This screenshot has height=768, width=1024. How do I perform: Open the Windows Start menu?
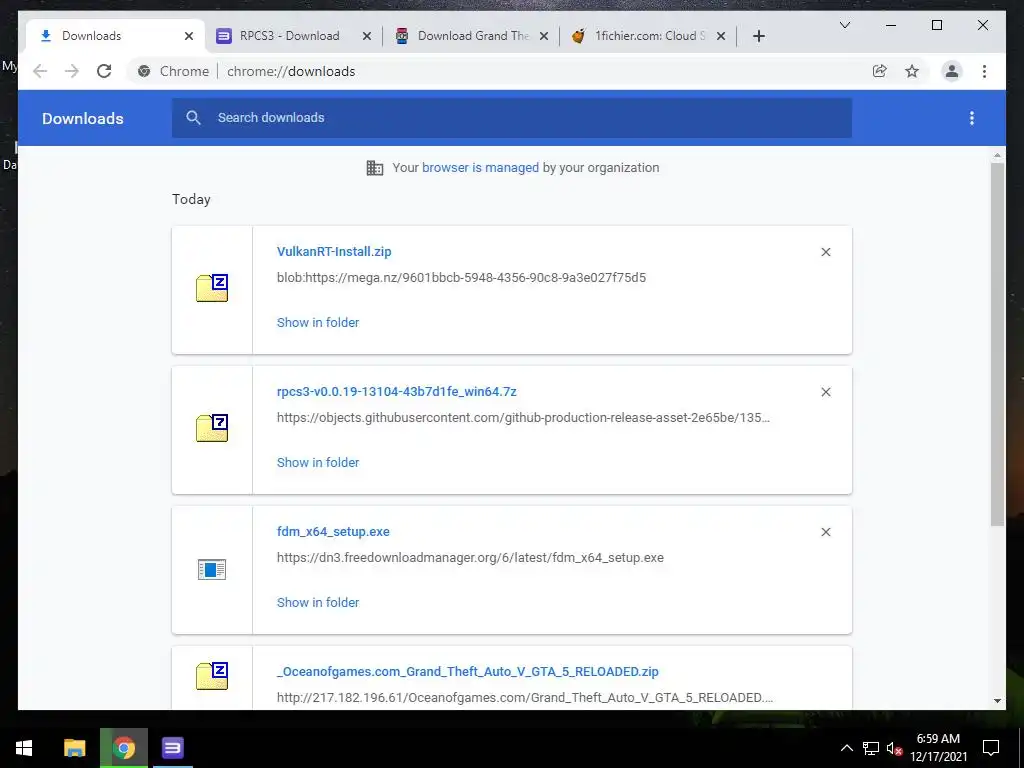point(24,748)
